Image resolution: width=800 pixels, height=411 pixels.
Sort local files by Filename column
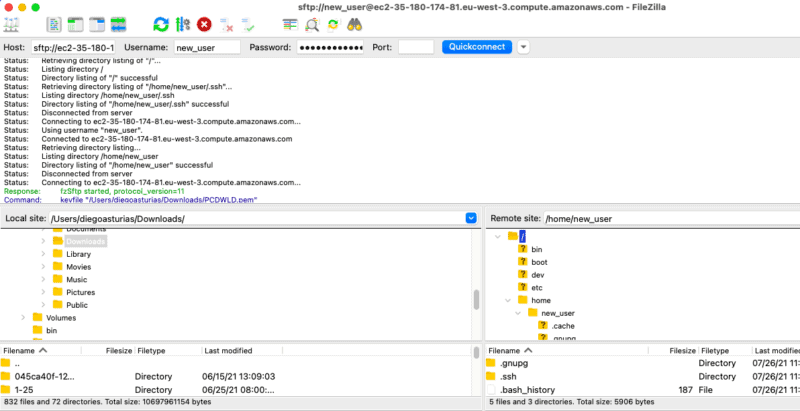[x=41, y=351]
